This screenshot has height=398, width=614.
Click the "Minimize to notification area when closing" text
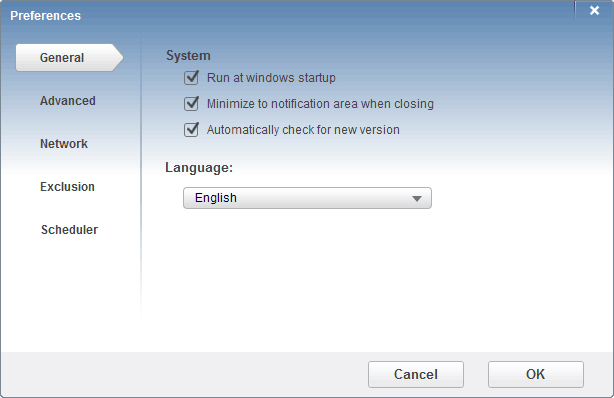(x=320, y=104)
